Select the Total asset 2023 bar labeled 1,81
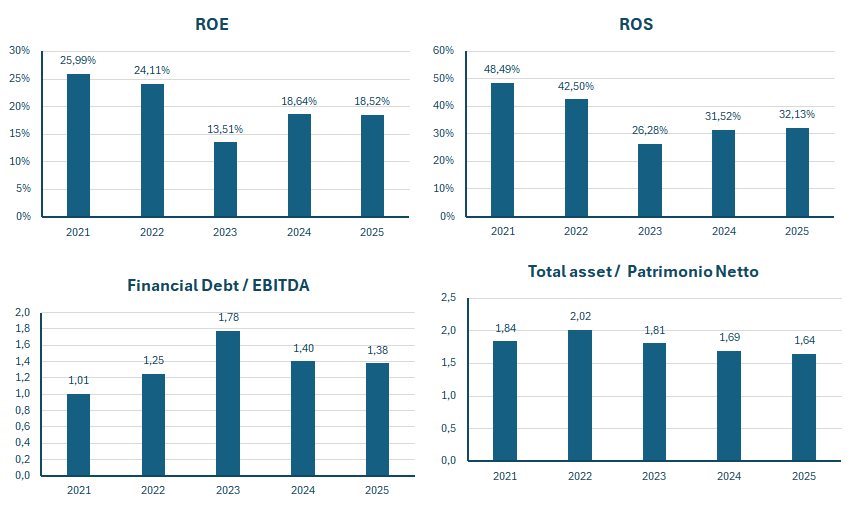The height and width of the screenshot is (520, 857). (x=654, y=402)
